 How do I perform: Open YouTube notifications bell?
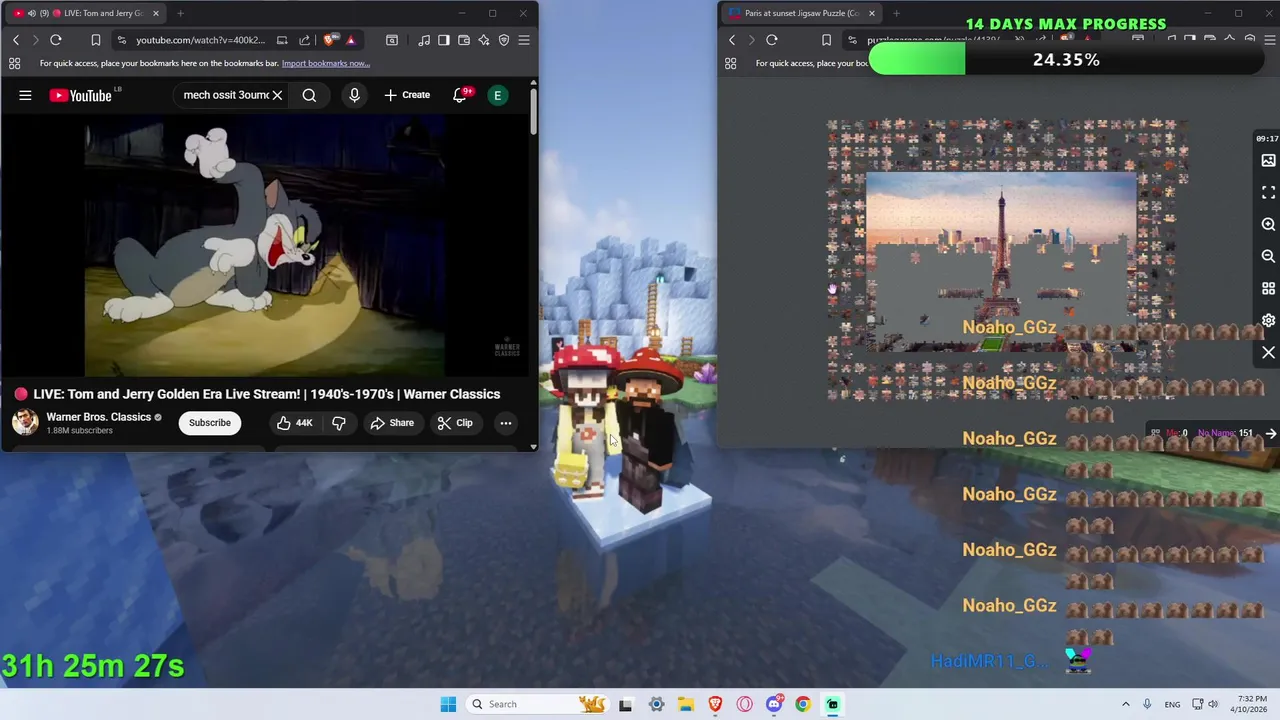coord(460,95)
